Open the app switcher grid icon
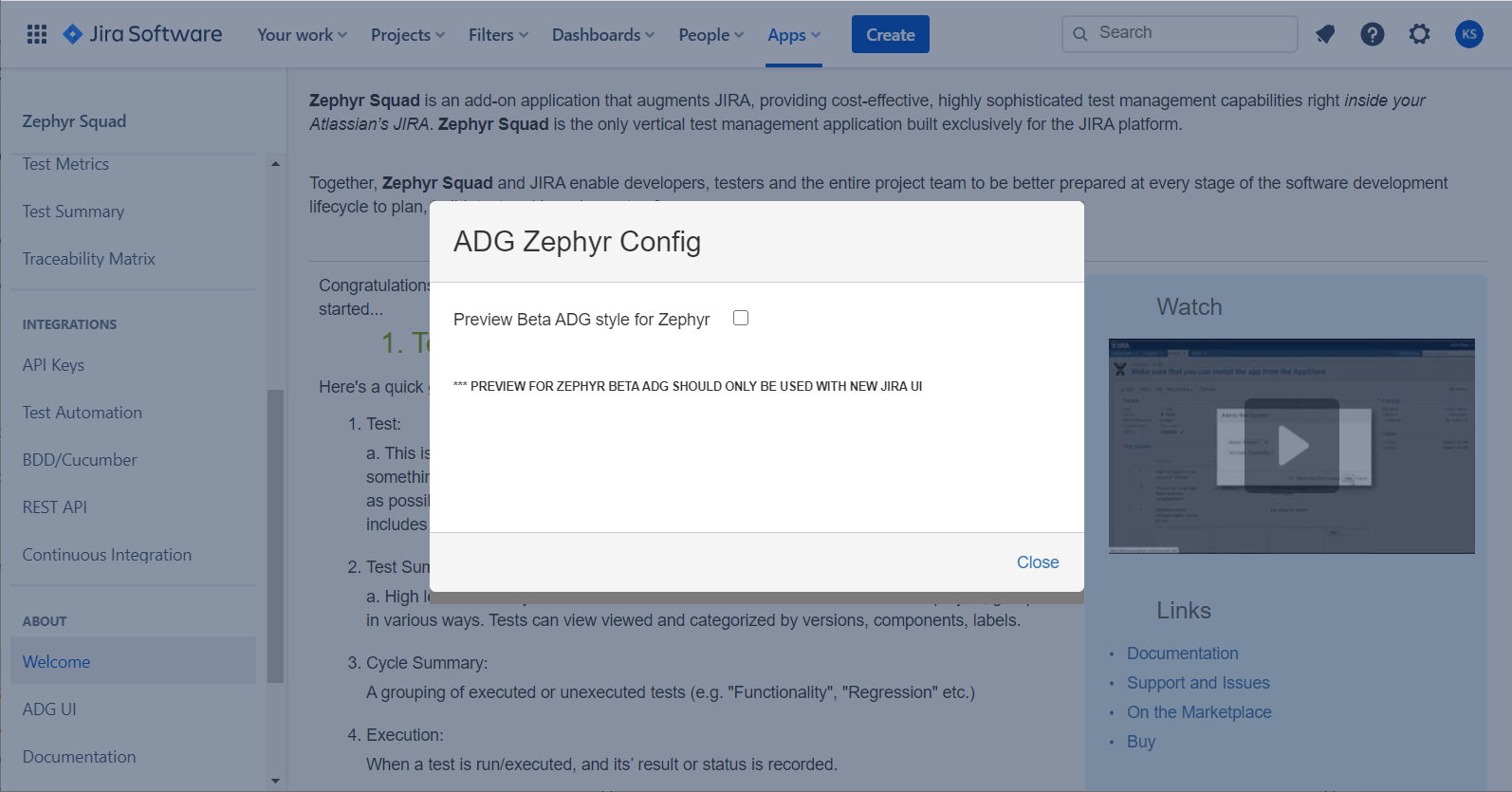 [x=37, y=34]
